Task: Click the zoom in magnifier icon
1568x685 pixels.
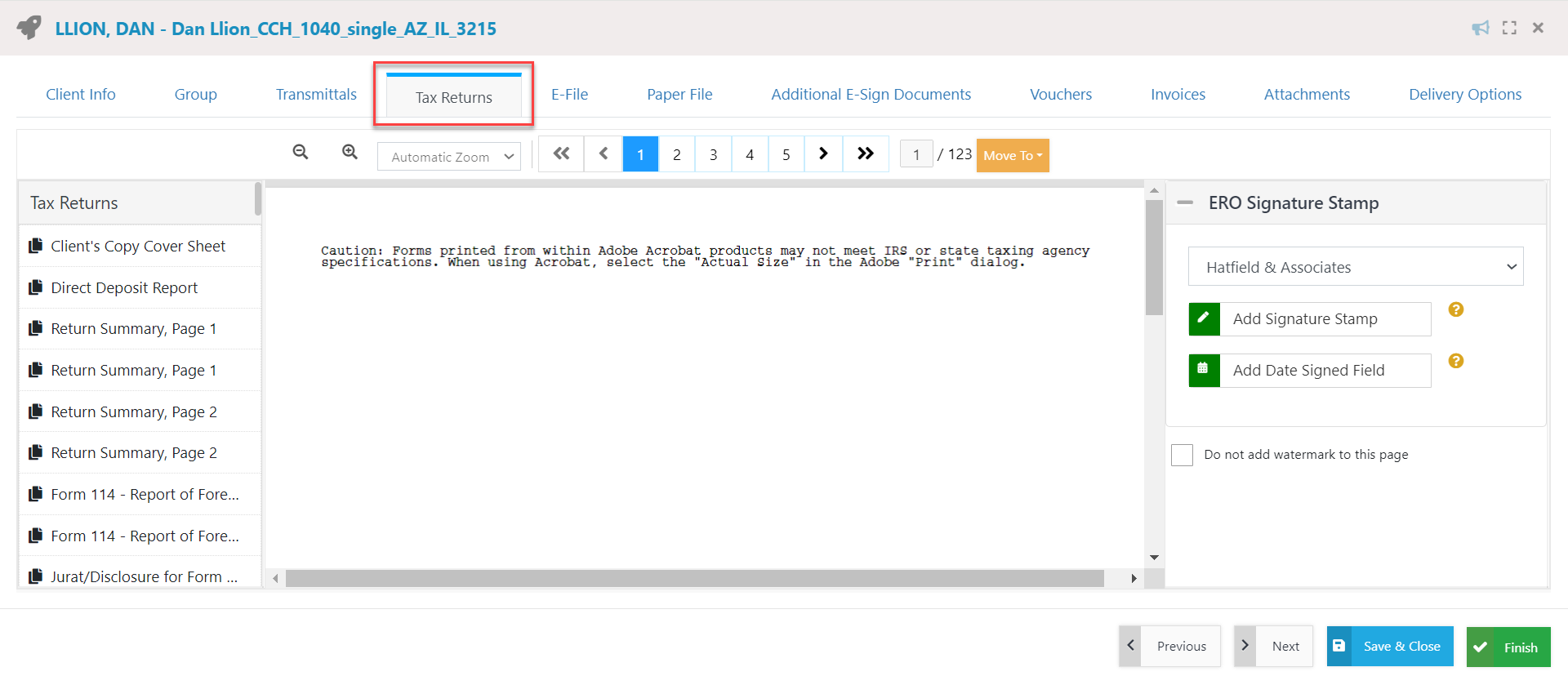Action: click(x=350, y=152)
